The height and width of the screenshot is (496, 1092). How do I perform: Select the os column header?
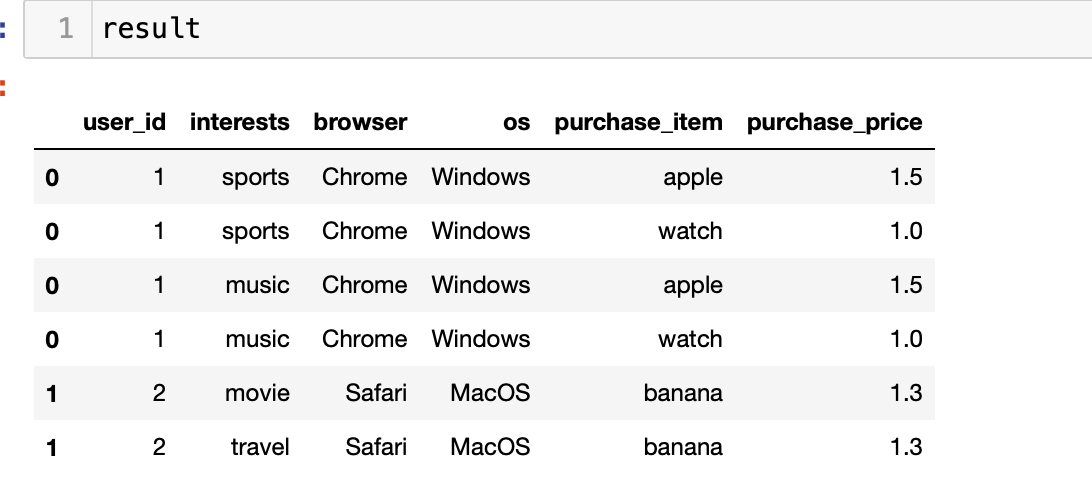coord(517,123)
